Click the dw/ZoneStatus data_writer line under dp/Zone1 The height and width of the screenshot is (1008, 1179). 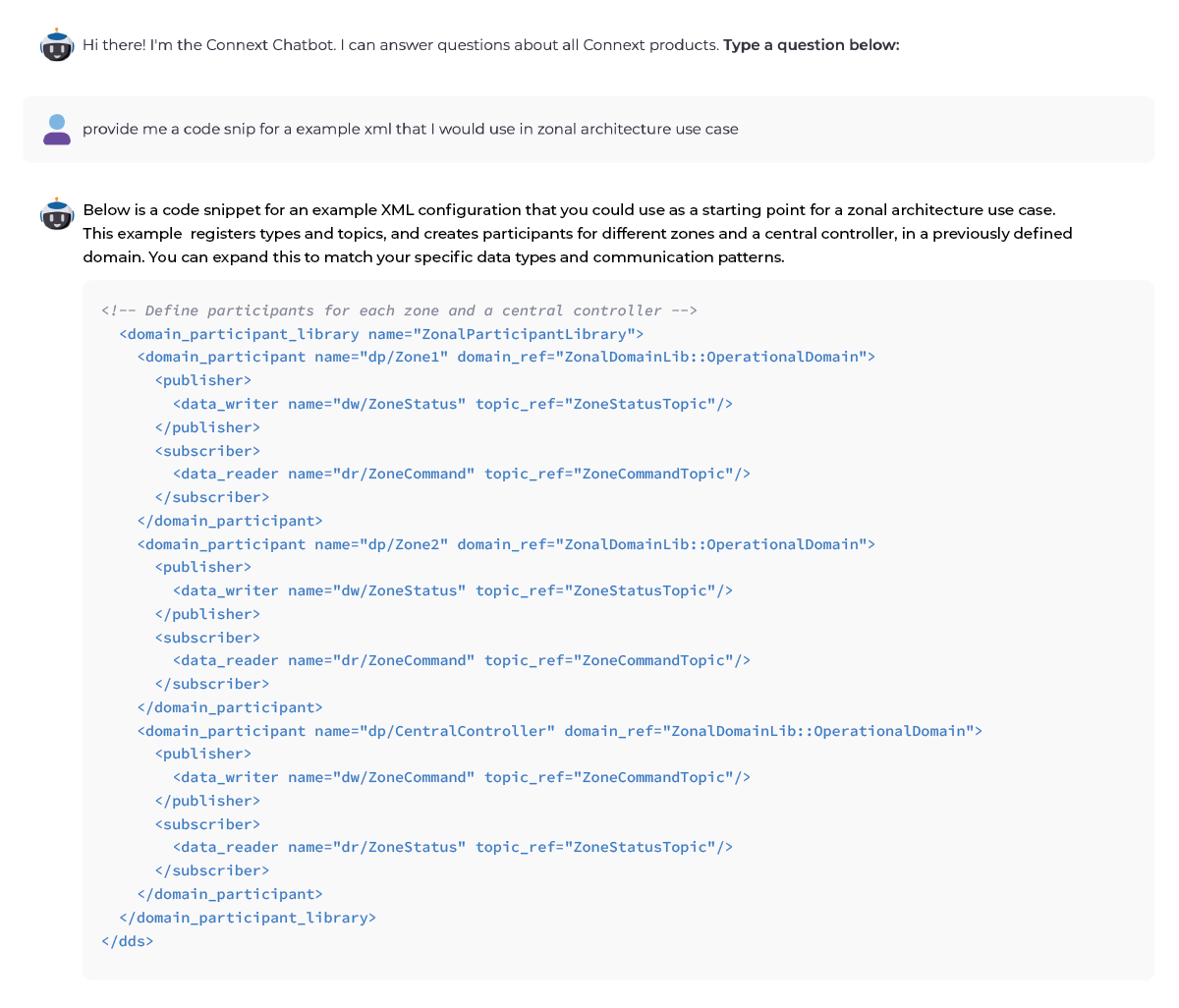tap(452, 404)
